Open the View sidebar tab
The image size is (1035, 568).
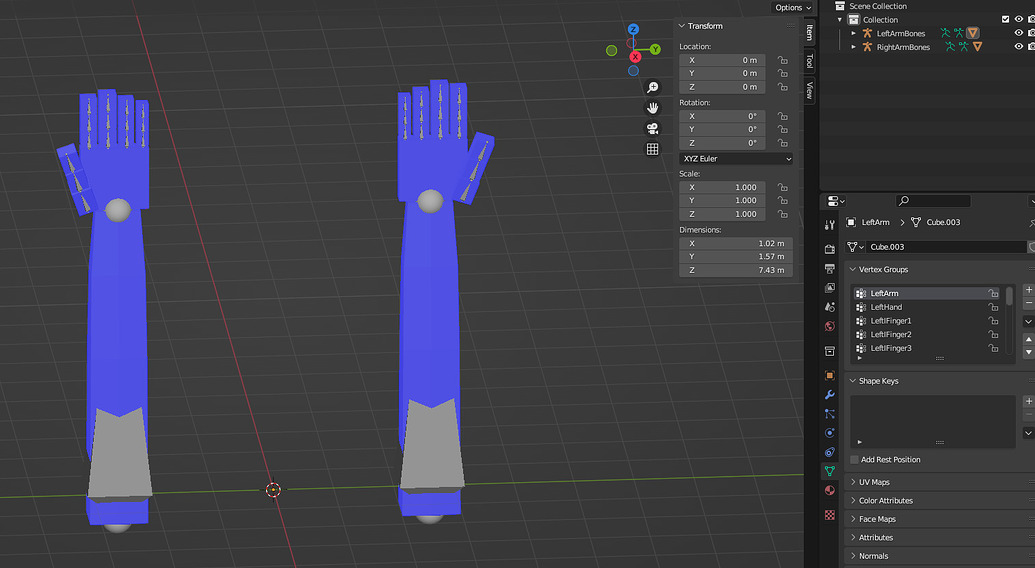(809, 90)
